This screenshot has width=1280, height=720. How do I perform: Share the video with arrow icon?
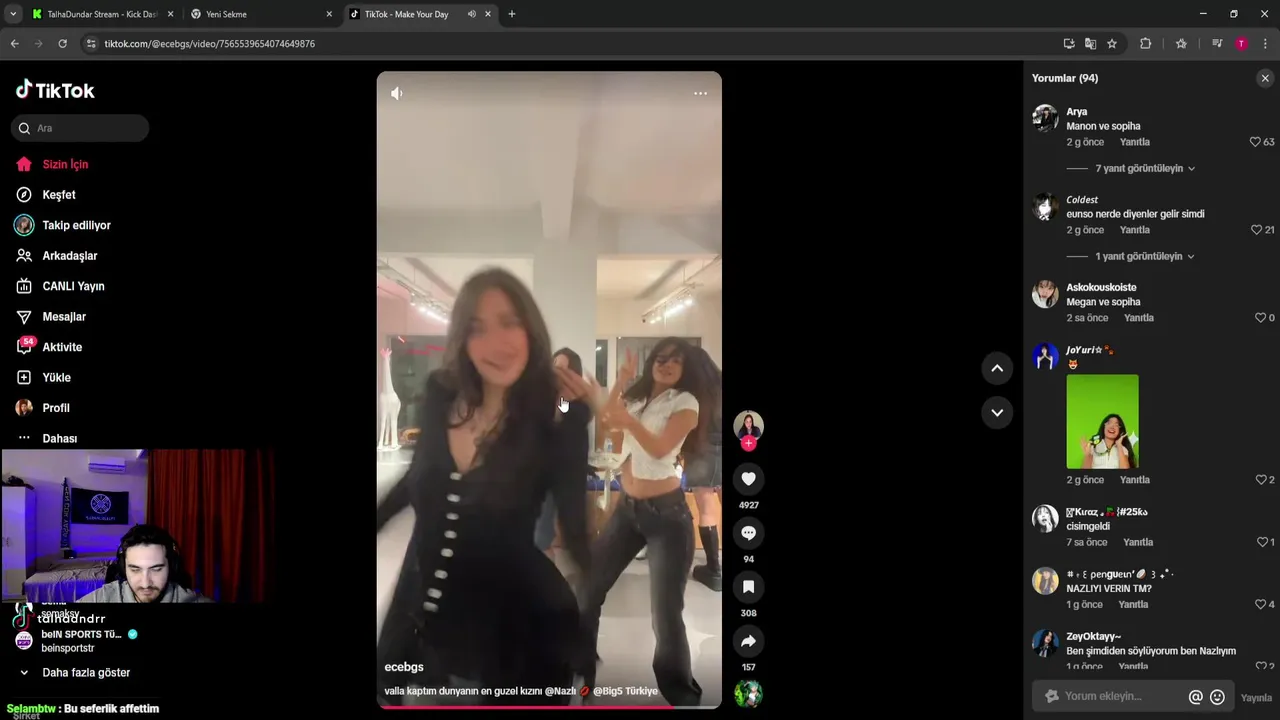[748, 641]
